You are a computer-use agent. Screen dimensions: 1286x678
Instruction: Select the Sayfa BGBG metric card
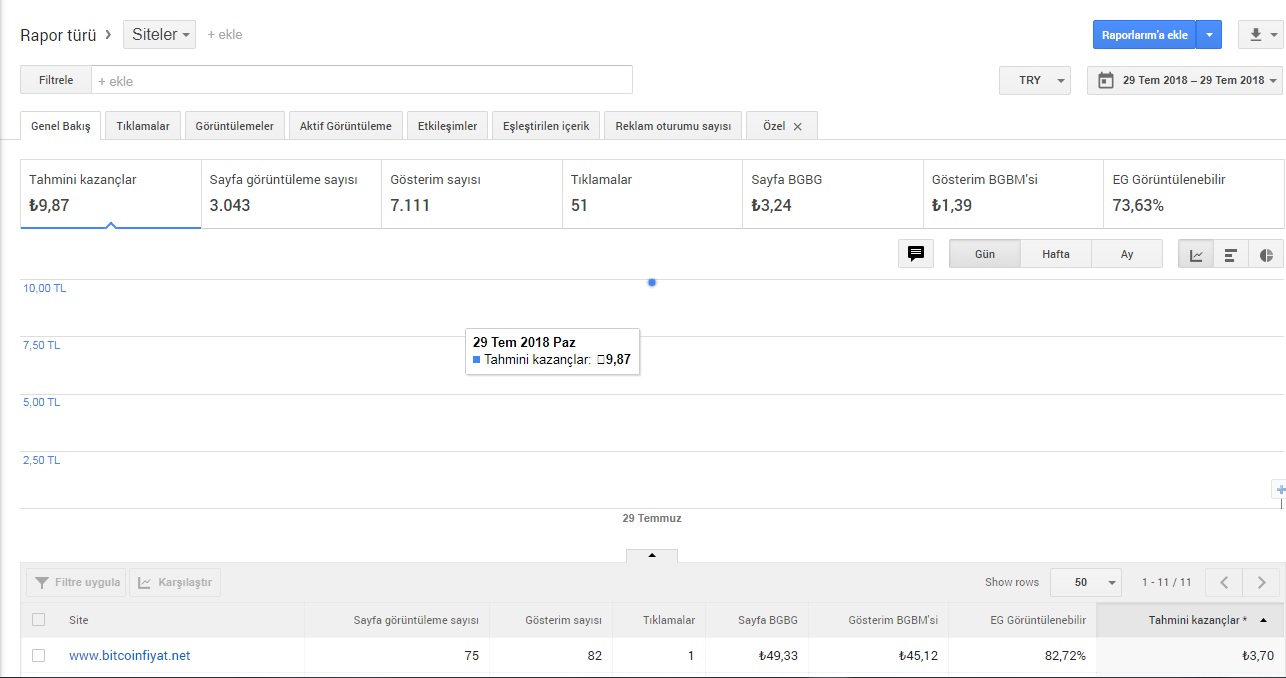coord(833,193)
